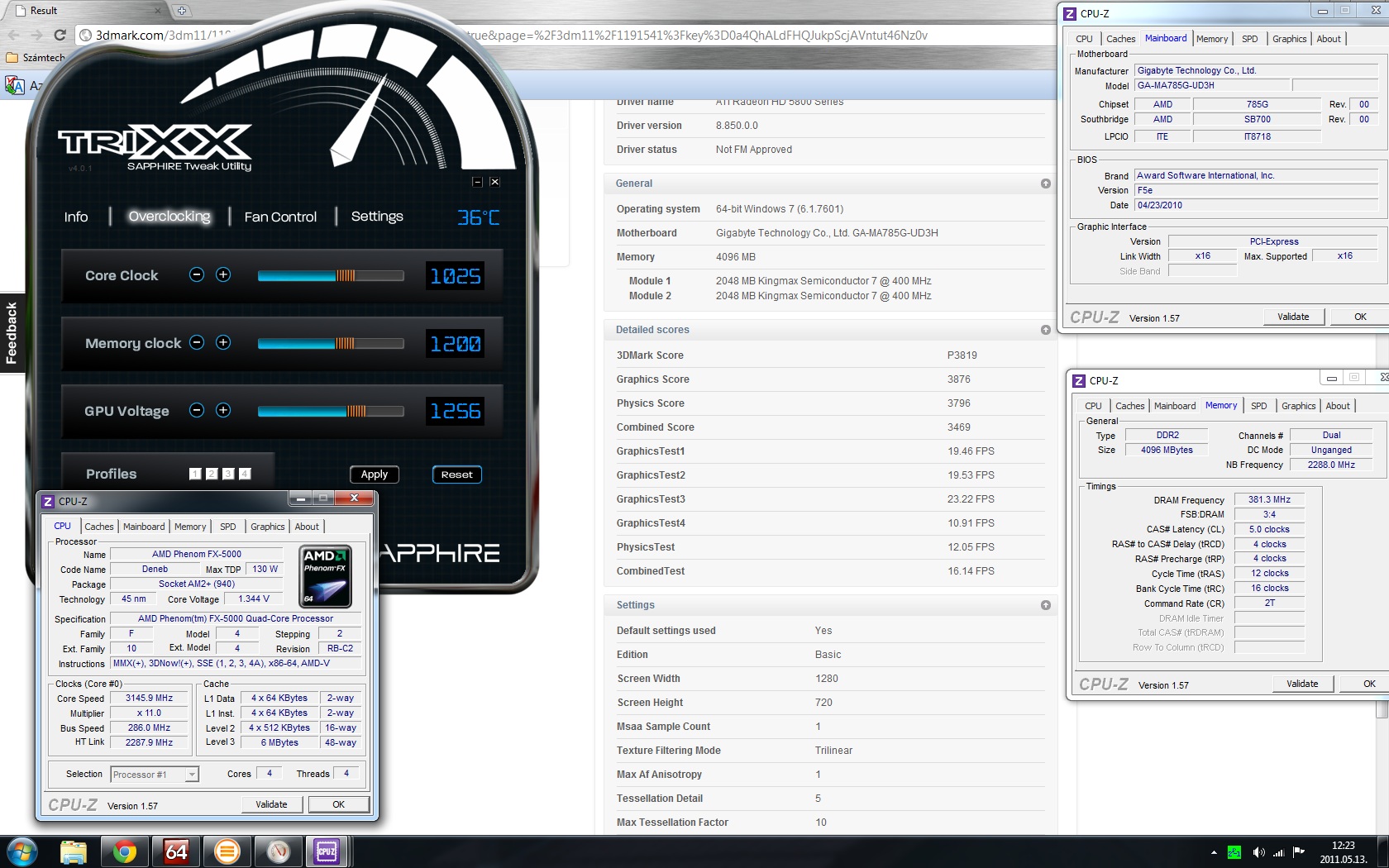1389x868 pixels.
Task: Increase Memory clock with the plus icon
Action: (223, 342)
